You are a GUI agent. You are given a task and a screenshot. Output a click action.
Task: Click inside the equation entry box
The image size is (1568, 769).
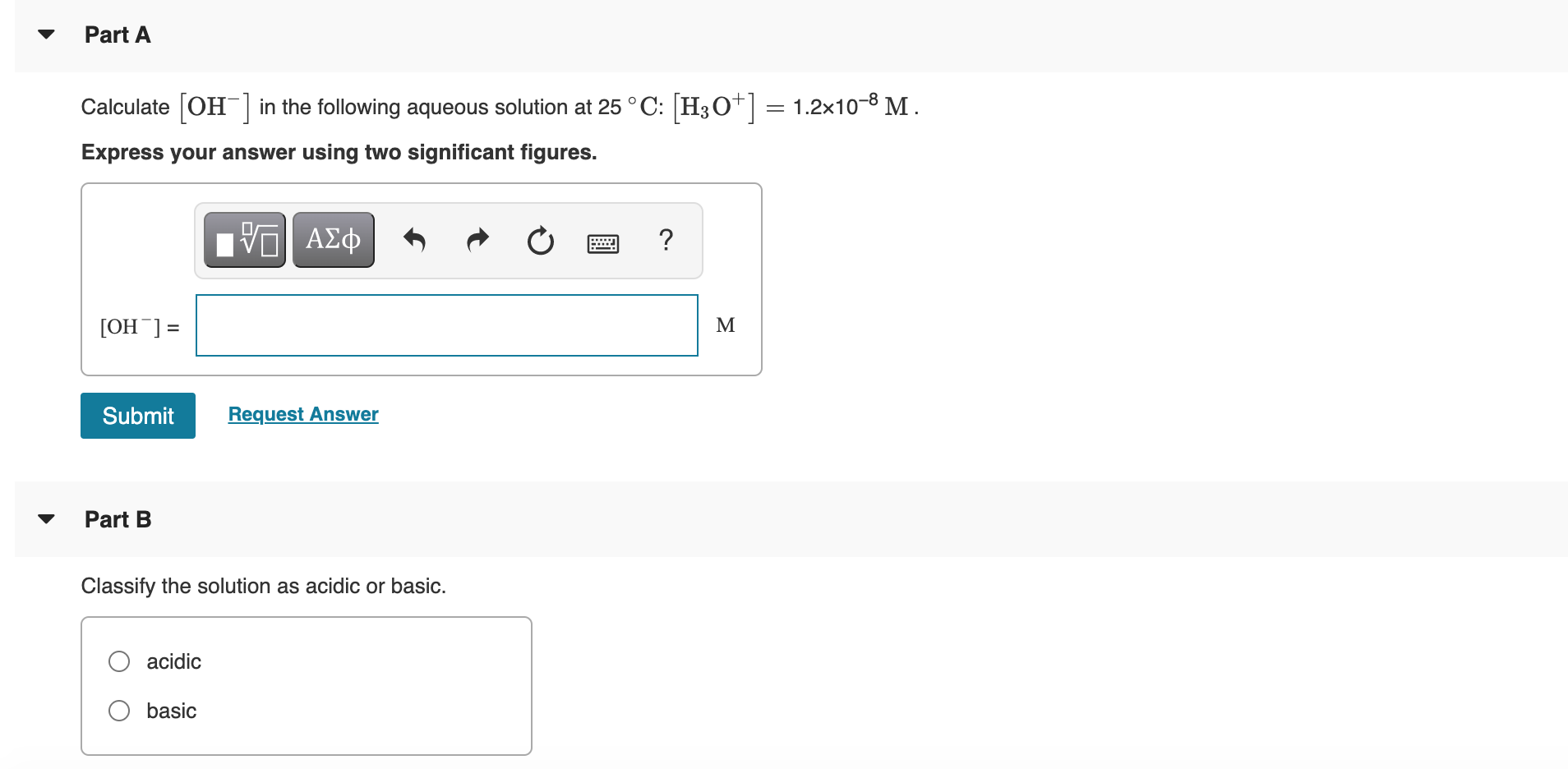click(x=446, y=325)
